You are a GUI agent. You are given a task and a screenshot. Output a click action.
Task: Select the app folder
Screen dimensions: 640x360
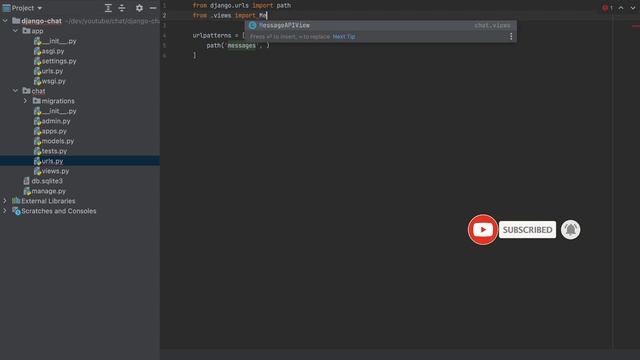(37, 31)
